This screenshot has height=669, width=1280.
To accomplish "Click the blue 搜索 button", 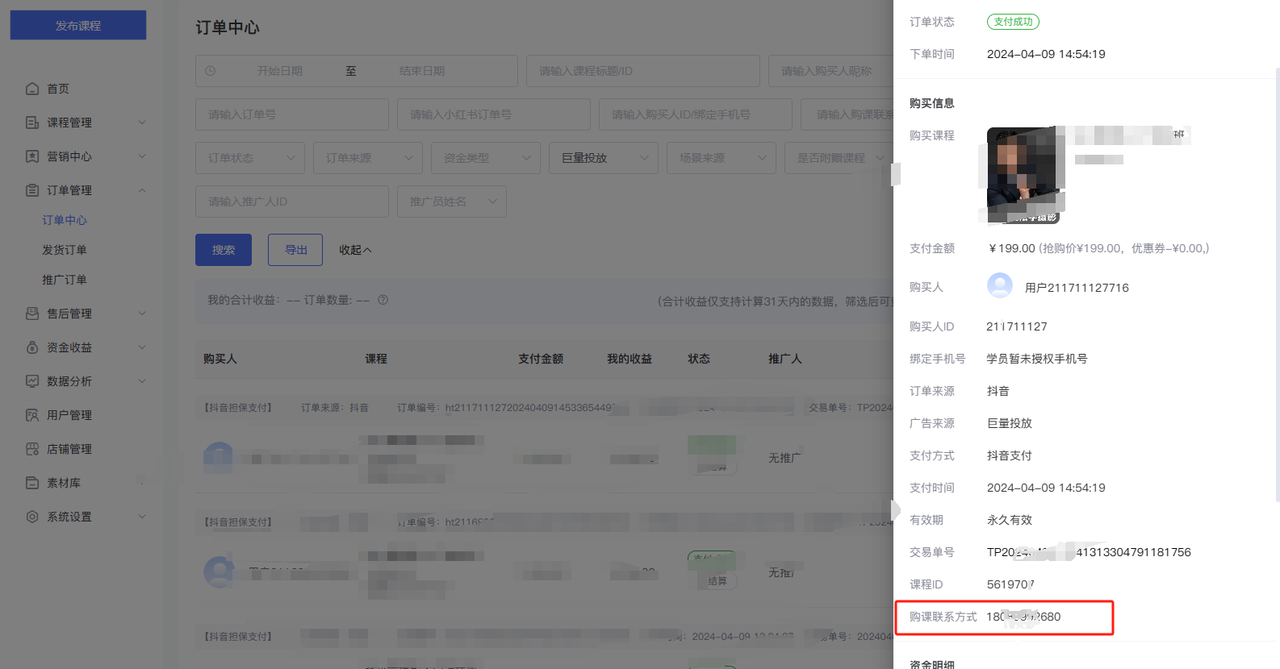I will (223, 250).
